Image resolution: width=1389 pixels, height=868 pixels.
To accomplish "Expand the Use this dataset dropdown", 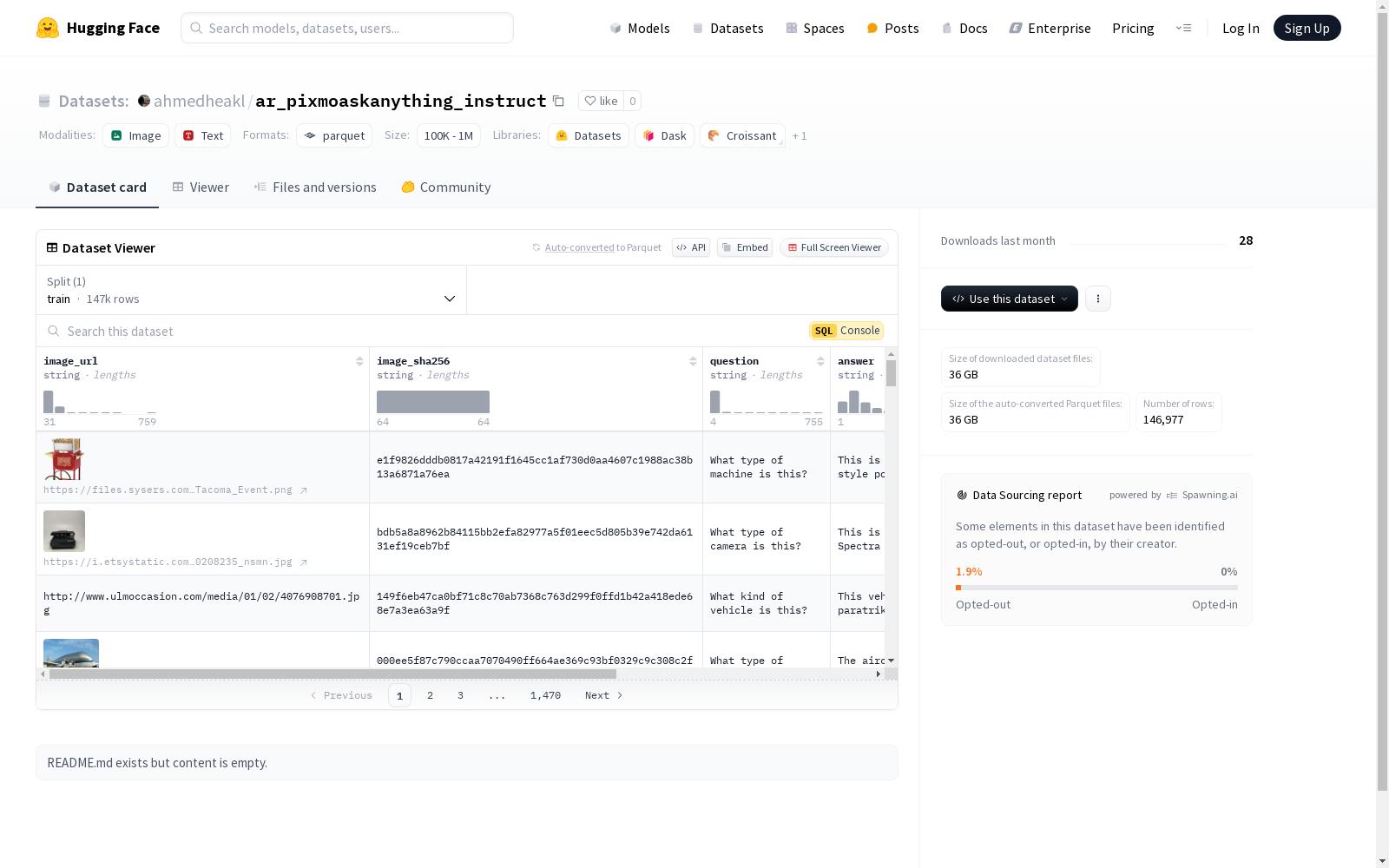I will tap(1010, 299).
